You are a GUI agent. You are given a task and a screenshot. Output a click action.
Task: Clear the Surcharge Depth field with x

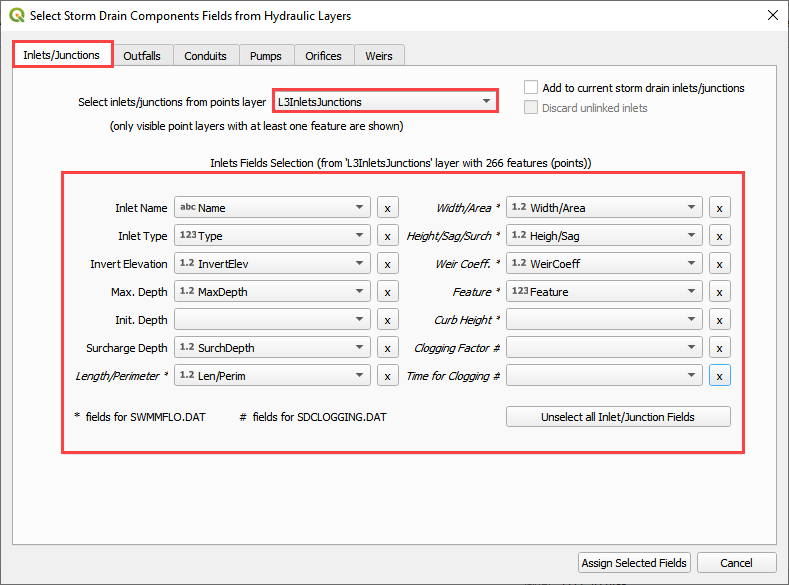click(x=387, y=348)
